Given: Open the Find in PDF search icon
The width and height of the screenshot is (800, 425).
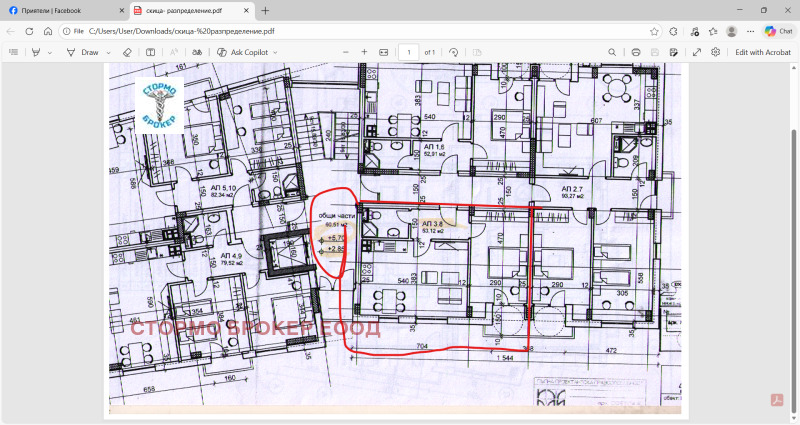Looking at the screenshot, I should coord(612,52).
